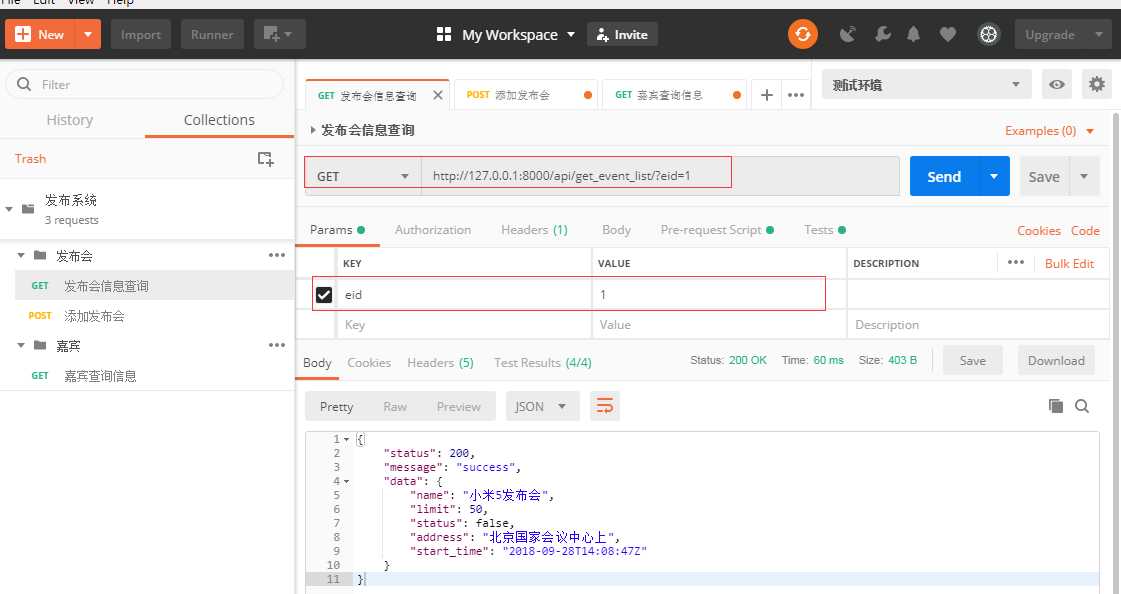Open the GET method dropdown
1121x594 pixels.
(x=363, y=176)
